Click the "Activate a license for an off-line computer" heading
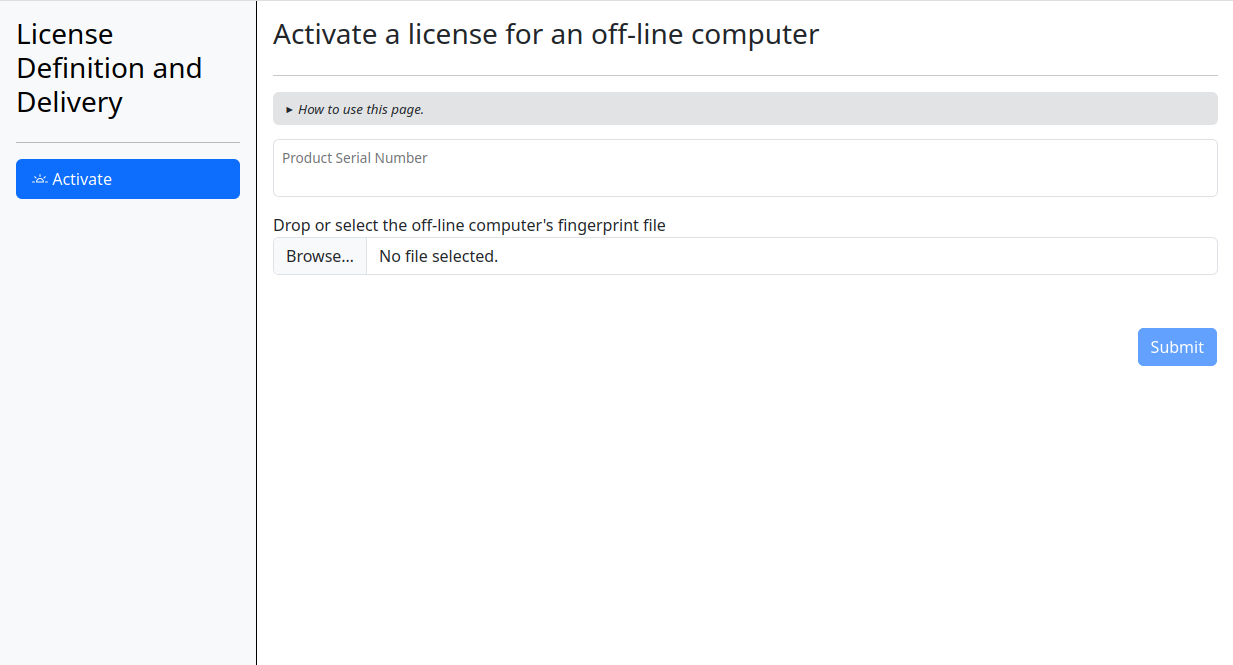Image resolution: width=1233 pixels, height=665 pixels. 546,34
